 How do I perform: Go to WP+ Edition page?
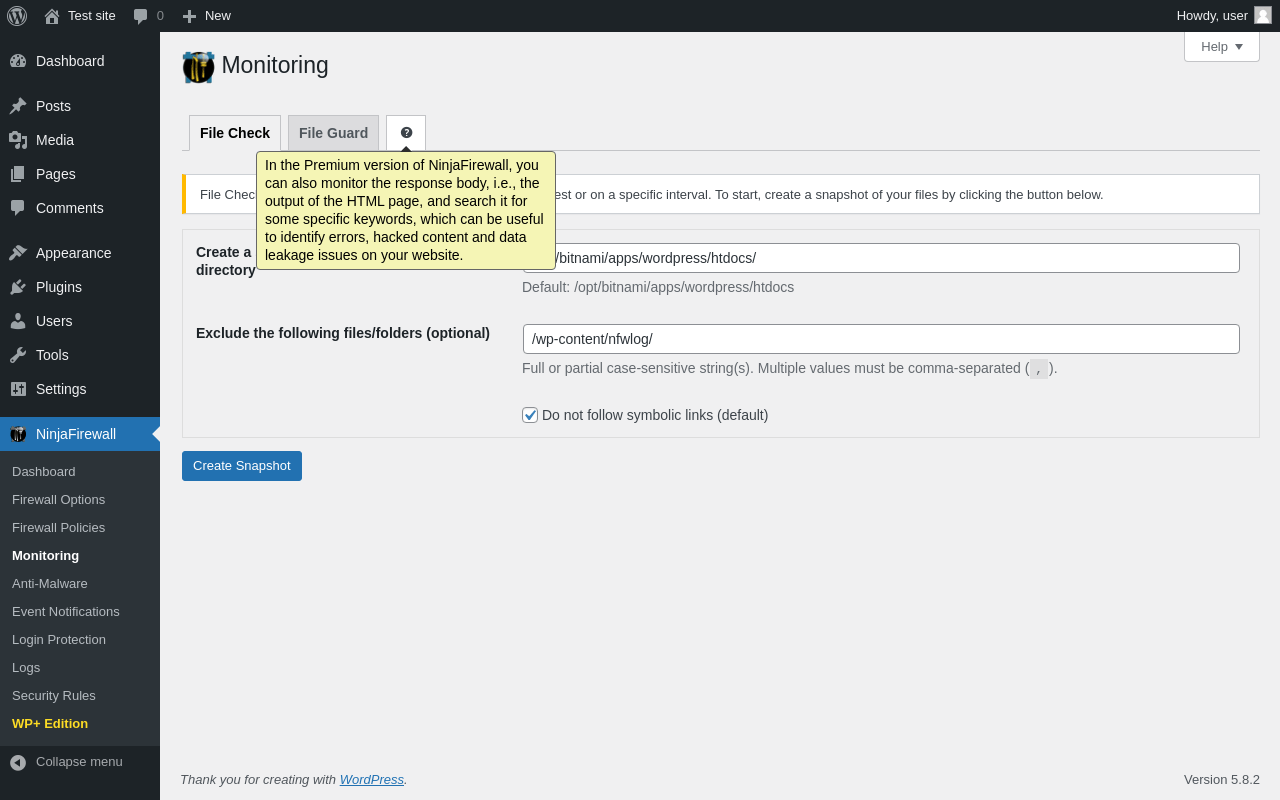50,723
